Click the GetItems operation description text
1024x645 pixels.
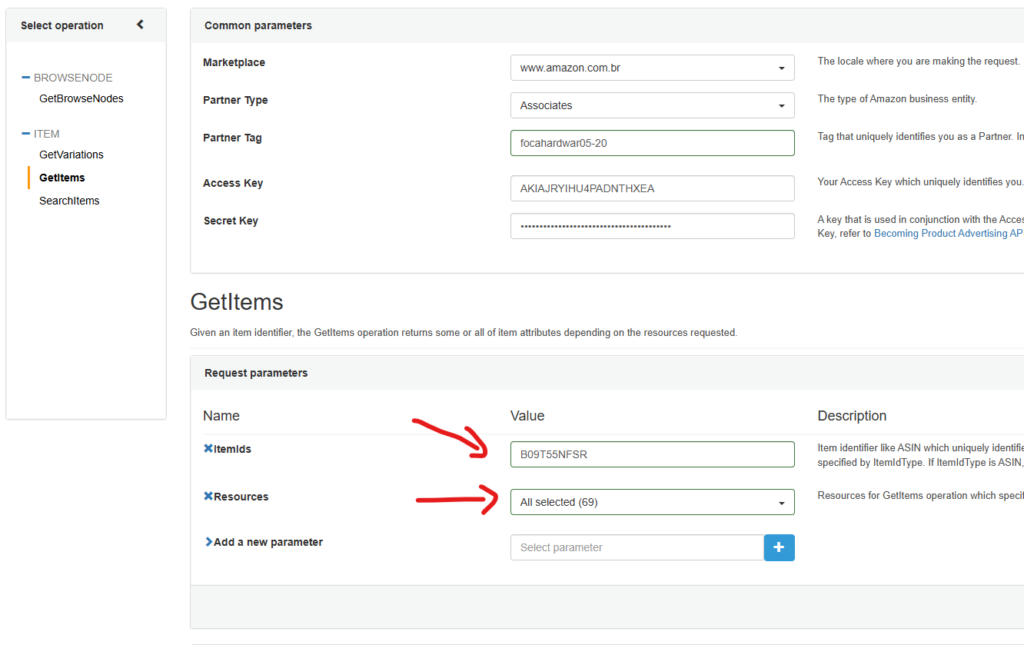coord(464,333)
